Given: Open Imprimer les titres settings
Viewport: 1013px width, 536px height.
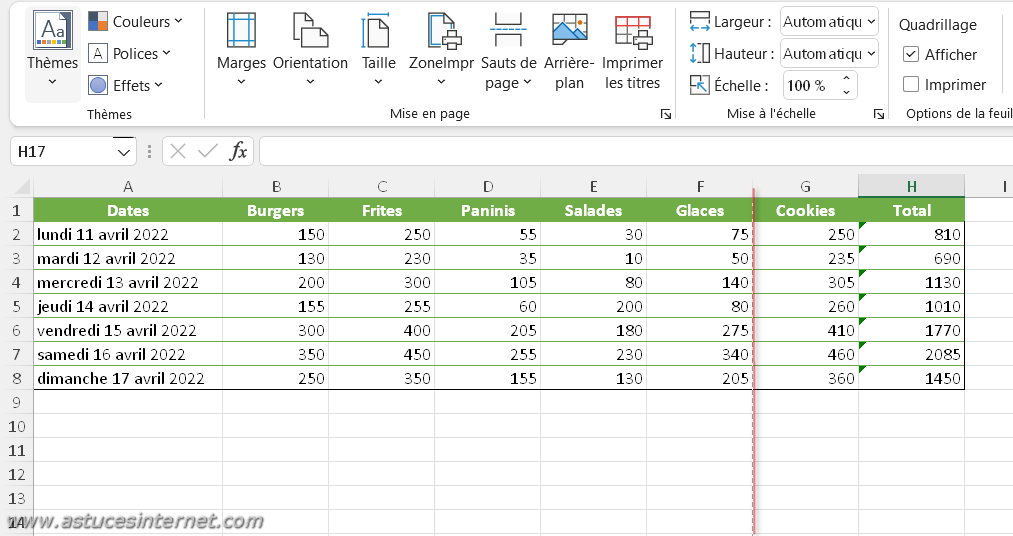Looking at the screenshot, I should point(633,30).
